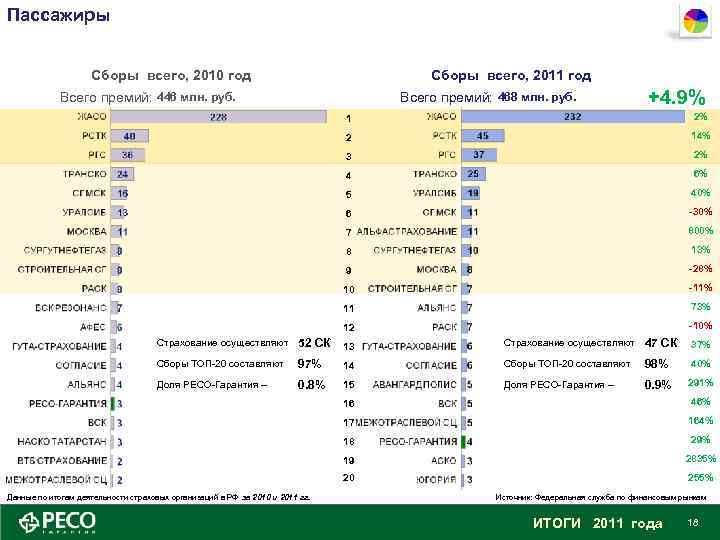The image size is (720, 540).
Task: Click green РЕСО-ГАРАНТИЯ bar in 2011 chart
Action: click(464, 442)
